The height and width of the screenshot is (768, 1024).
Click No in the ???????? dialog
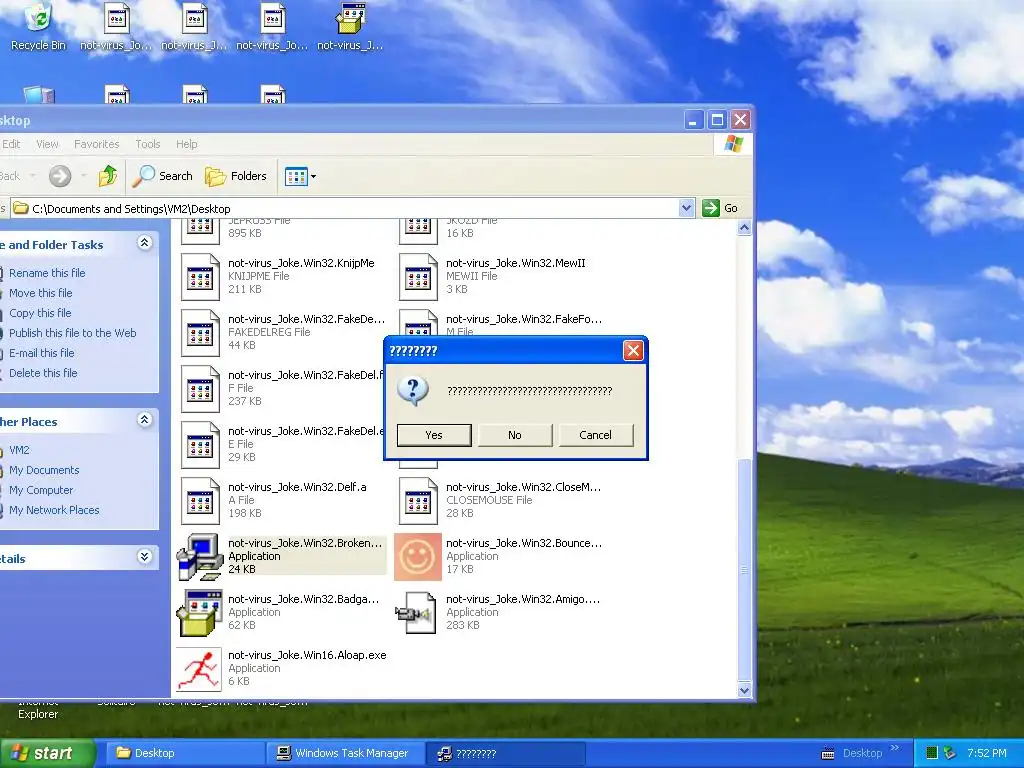515,435
